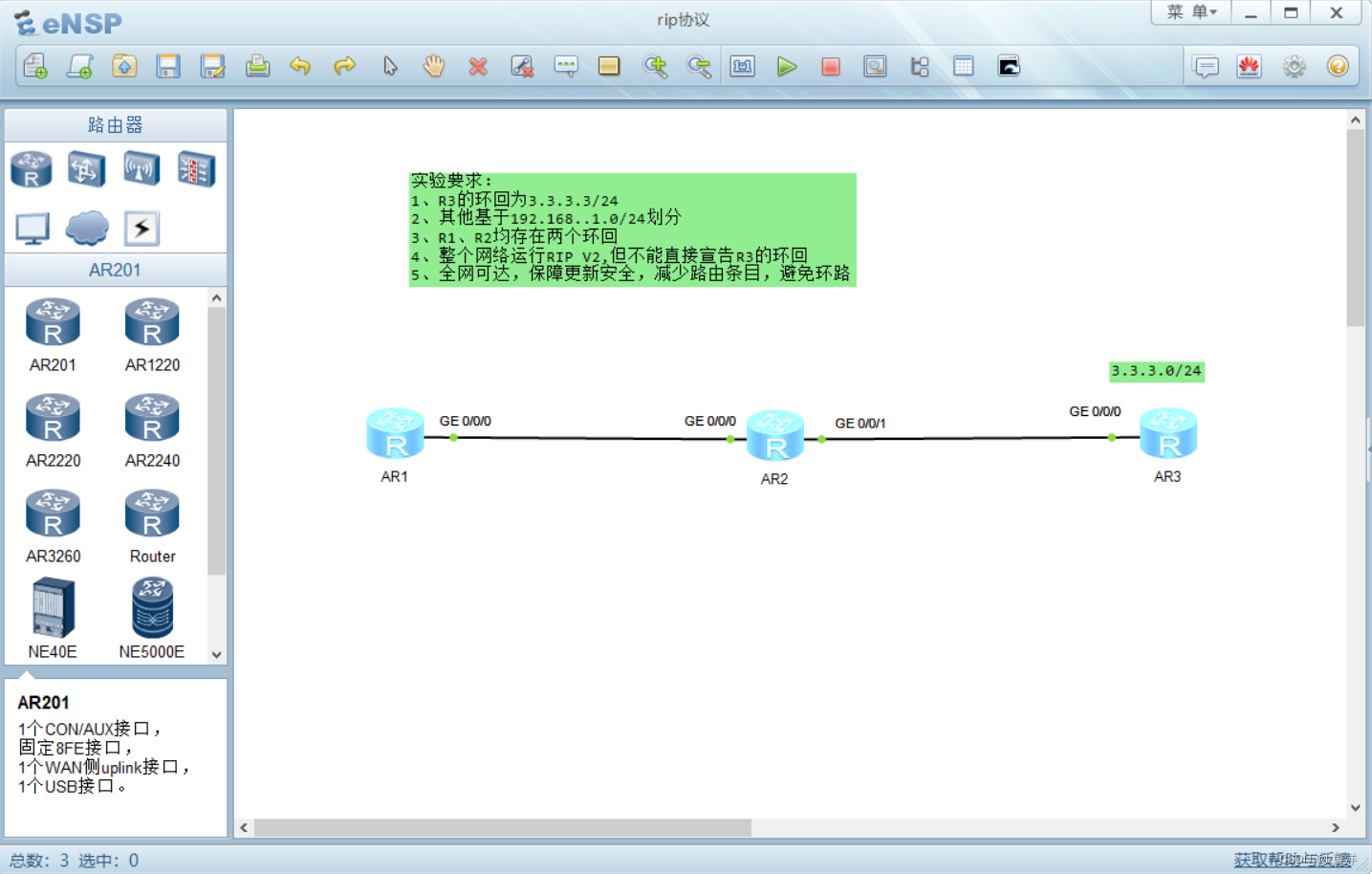1372x874 pixels.
Task: Activate the hand pan tool
Action: pyautogui.click(x=433, y=66)
